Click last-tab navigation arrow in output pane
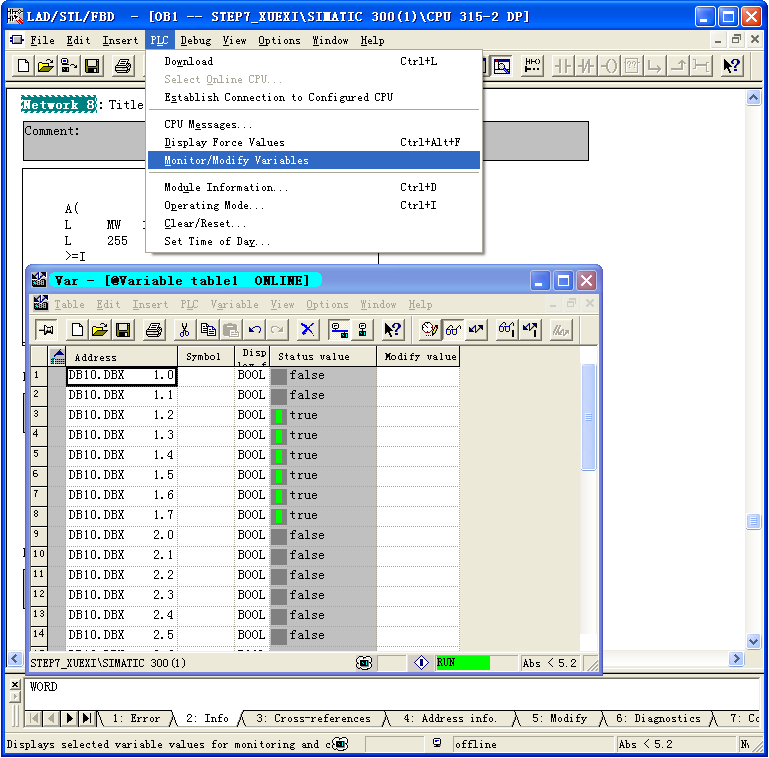The width and height of the screenshot is (769, 758). pos(87,718)
